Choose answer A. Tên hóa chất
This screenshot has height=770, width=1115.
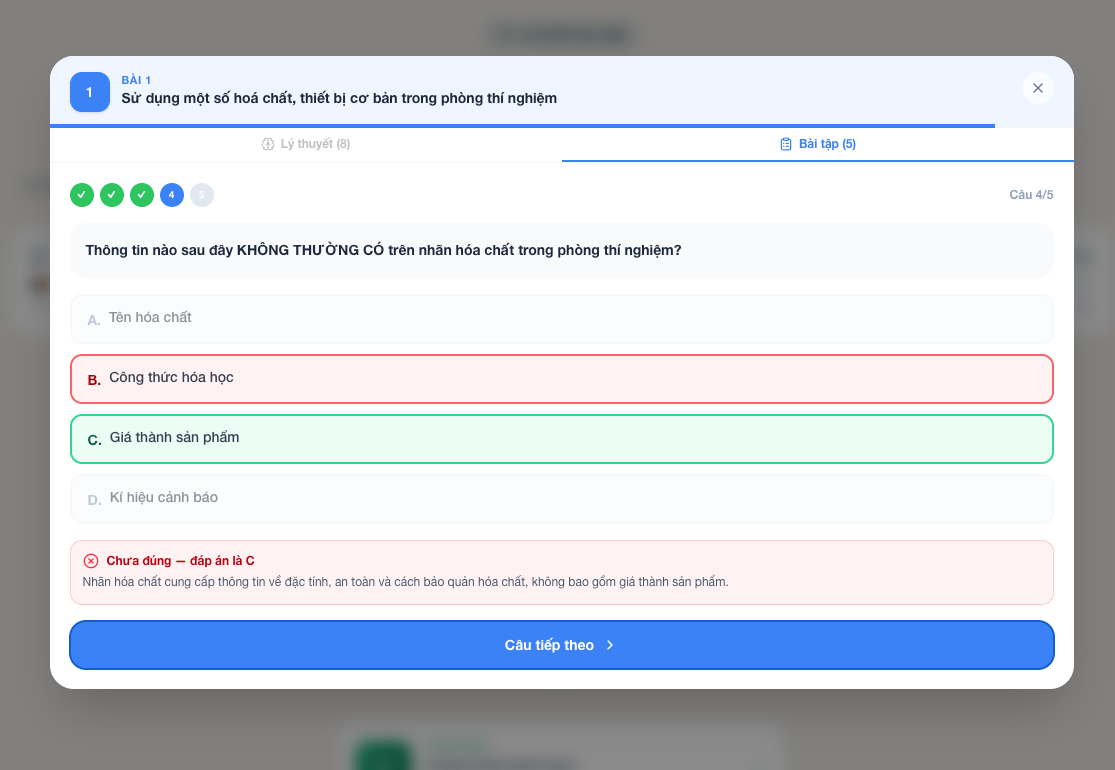coord(562,319)
